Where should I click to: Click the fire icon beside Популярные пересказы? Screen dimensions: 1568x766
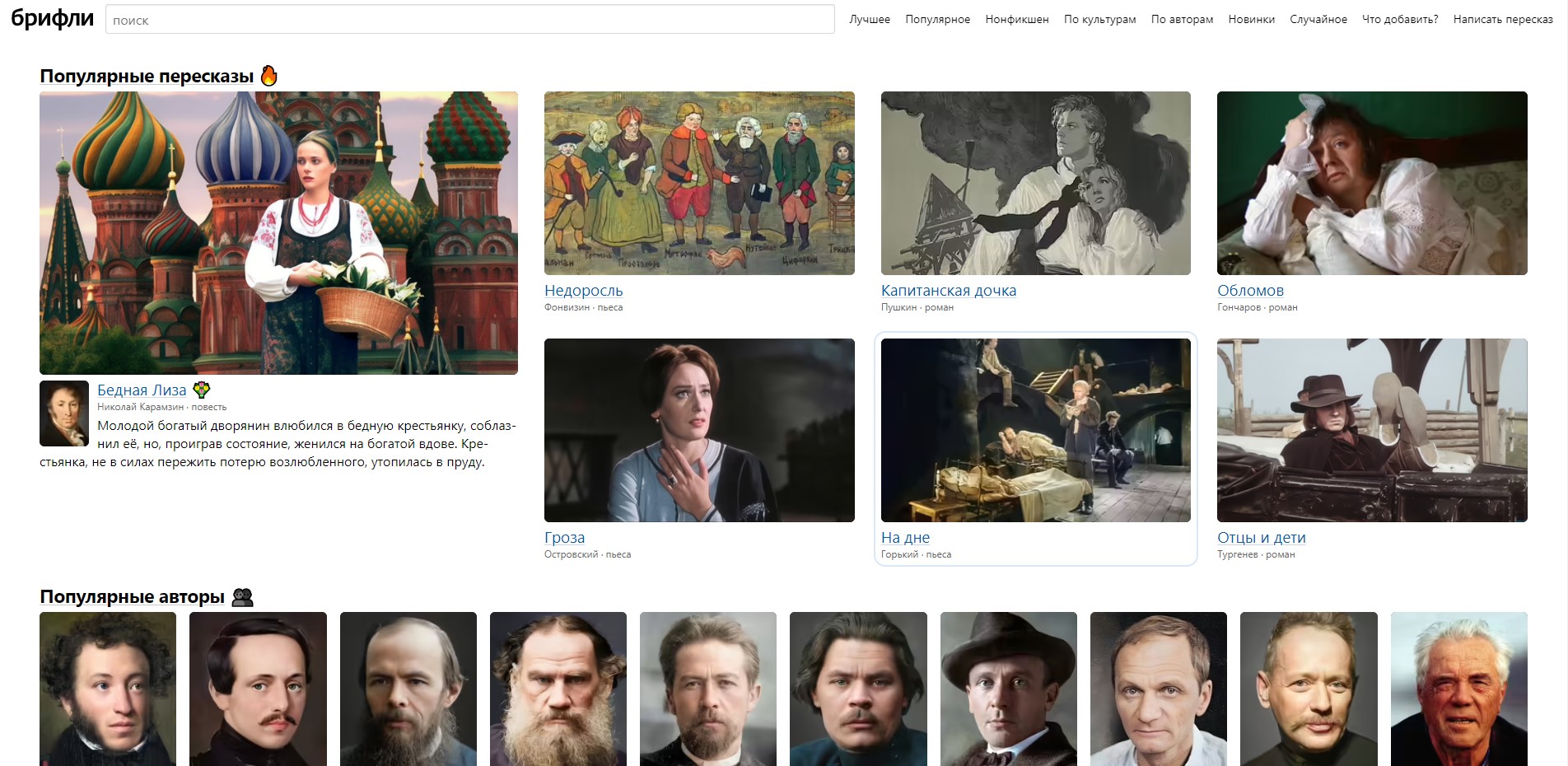pos(269,76)
